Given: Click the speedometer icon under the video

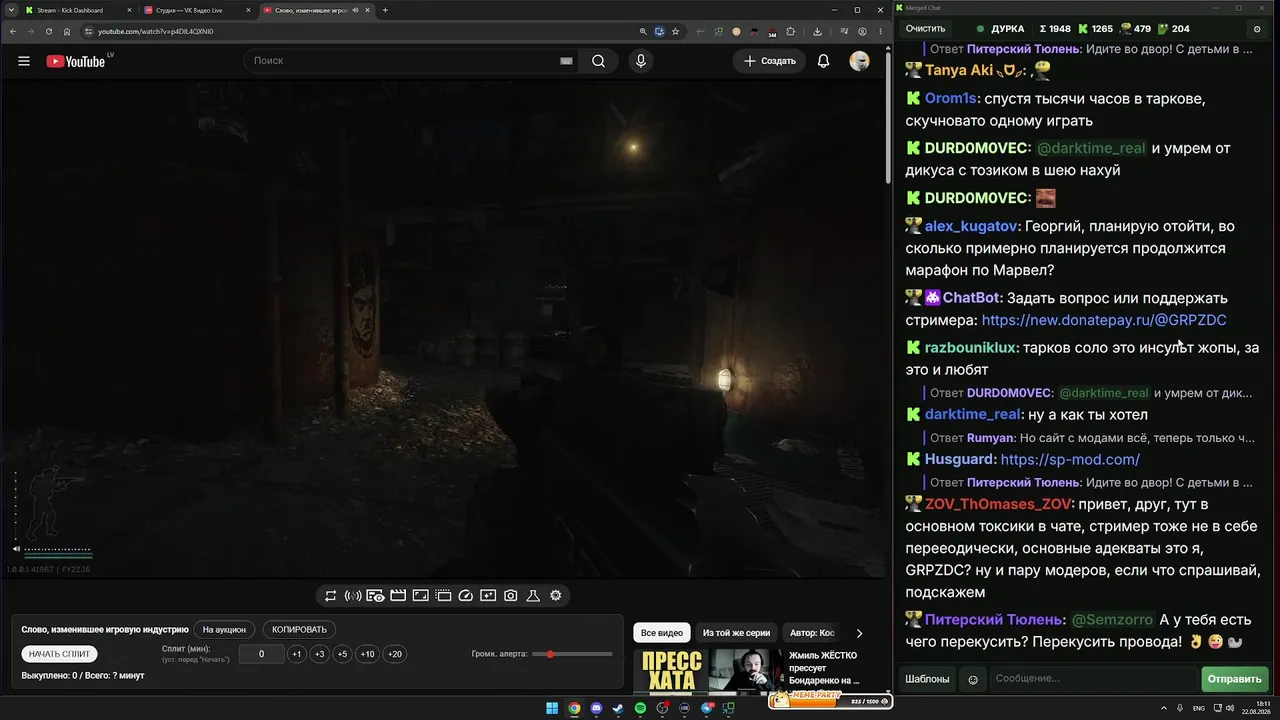Looking at the screenshot, I should (465, 596).
